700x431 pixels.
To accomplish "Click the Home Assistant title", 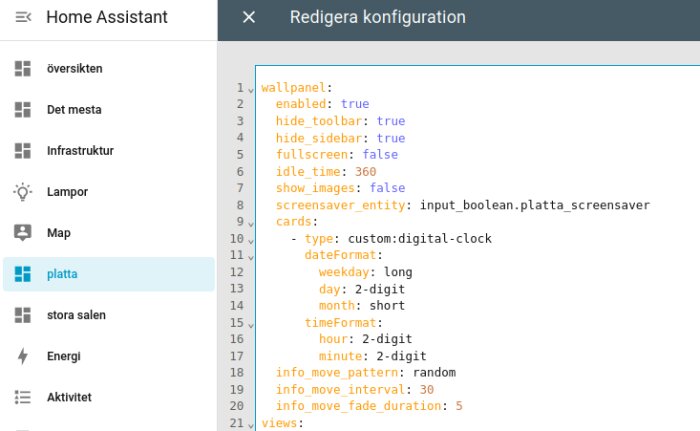I will point(107,17).
